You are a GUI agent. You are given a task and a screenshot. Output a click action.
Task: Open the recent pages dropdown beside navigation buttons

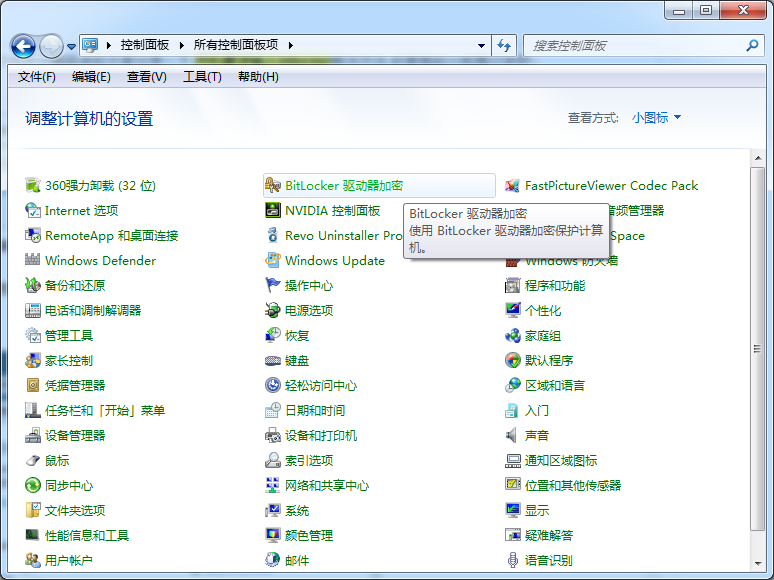(x=72, y=46)
